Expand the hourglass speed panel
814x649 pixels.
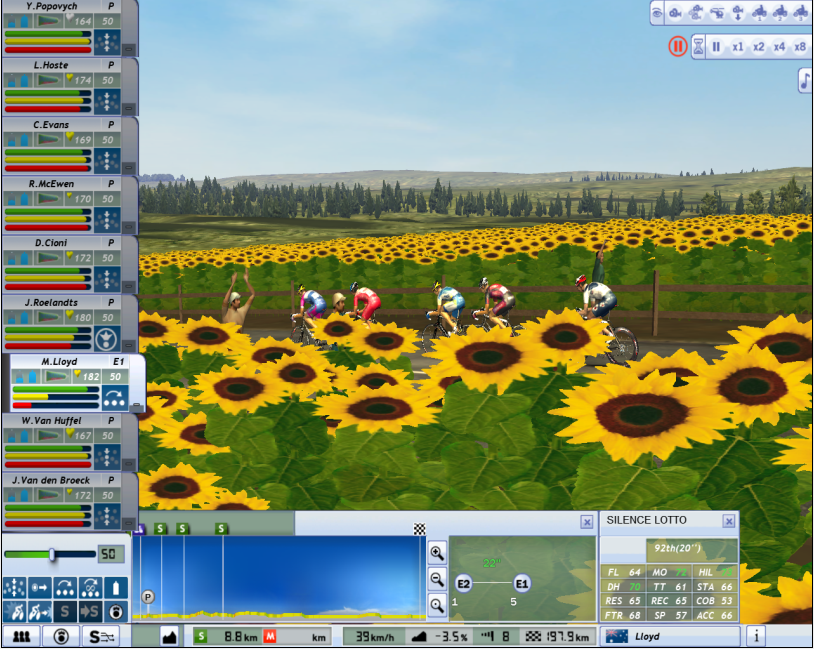pos(699,47)
